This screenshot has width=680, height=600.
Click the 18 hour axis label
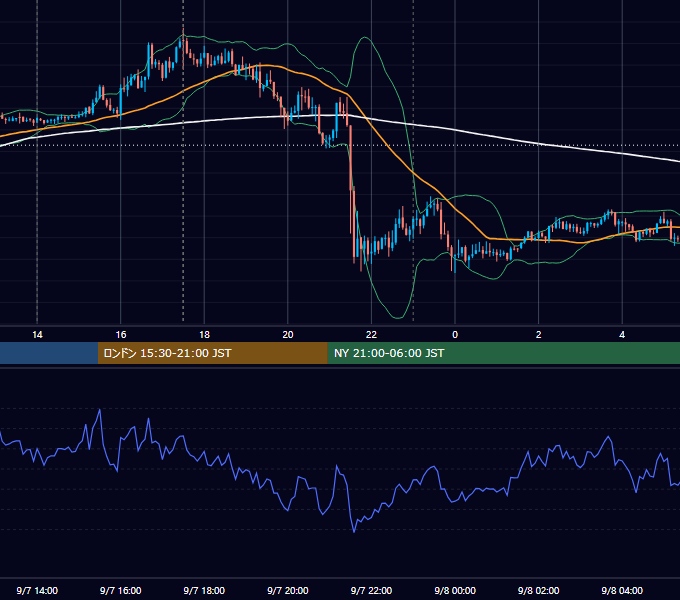click(204, 335)
